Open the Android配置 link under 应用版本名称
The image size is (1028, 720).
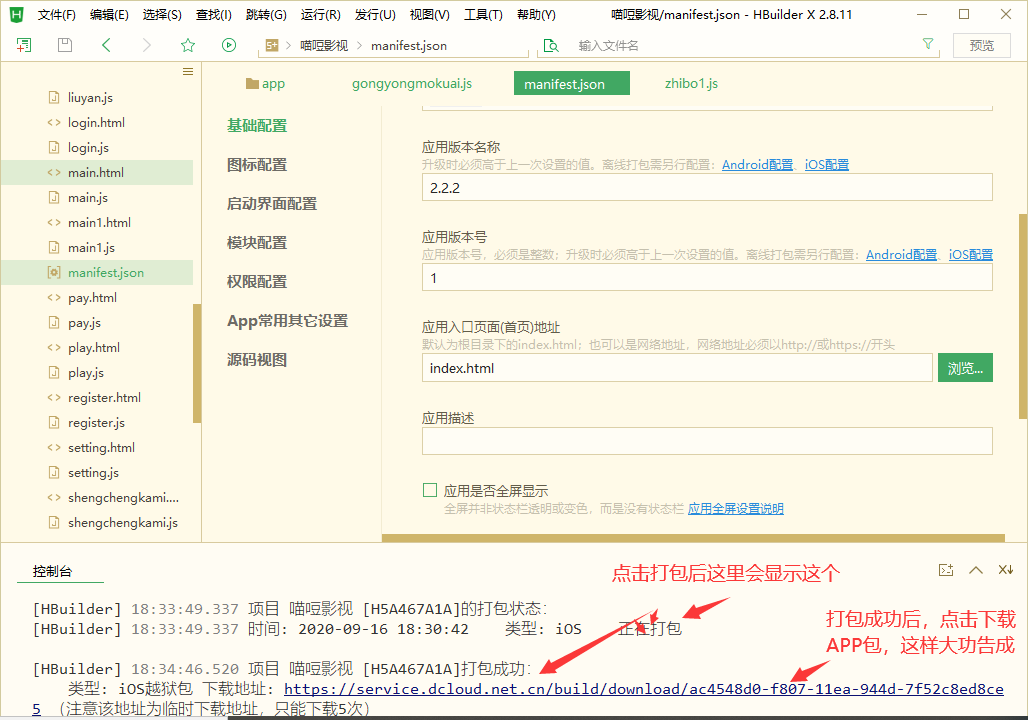[x=757, y=165]
